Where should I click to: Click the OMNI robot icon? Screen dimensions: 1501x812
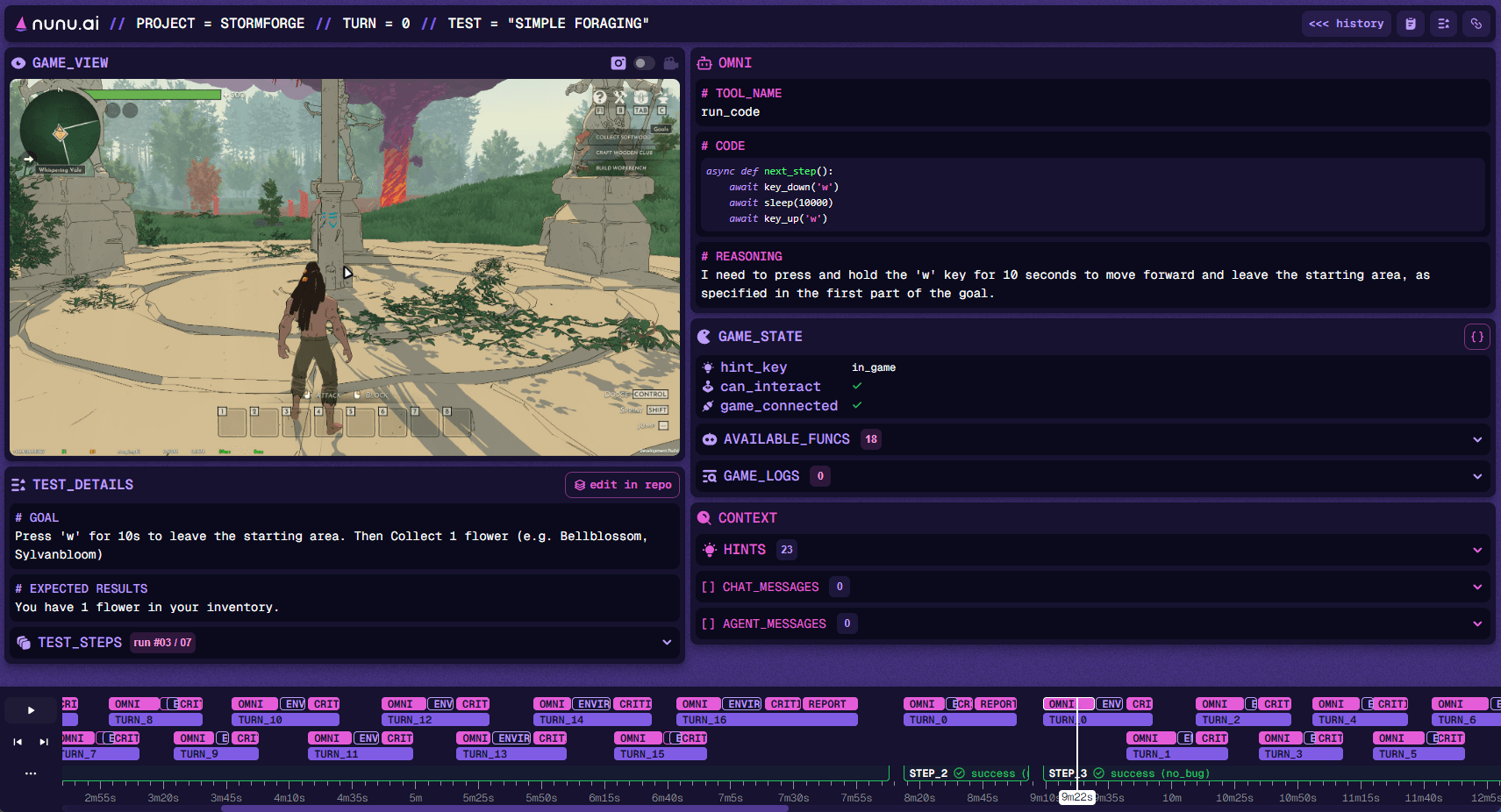point(704,63)
